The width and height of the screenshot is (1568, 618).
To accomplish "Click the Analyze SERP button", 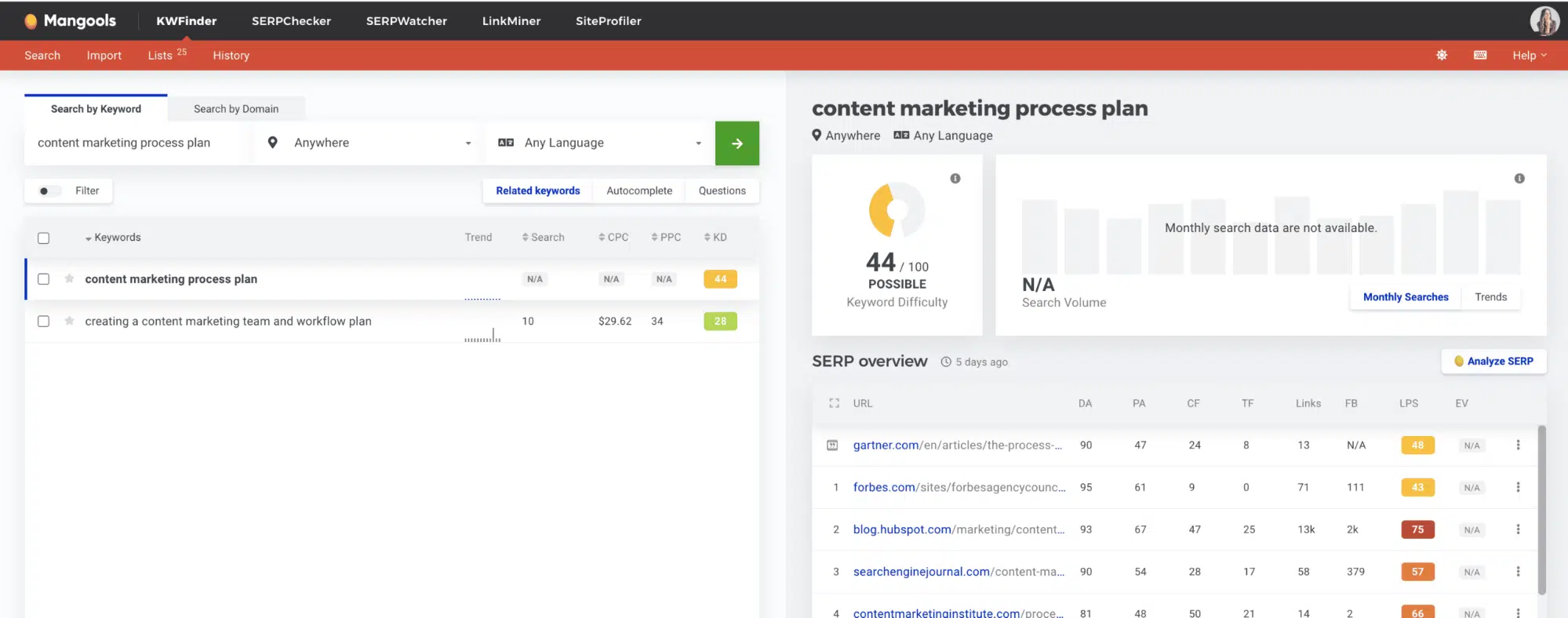I will click(1494, 362).
